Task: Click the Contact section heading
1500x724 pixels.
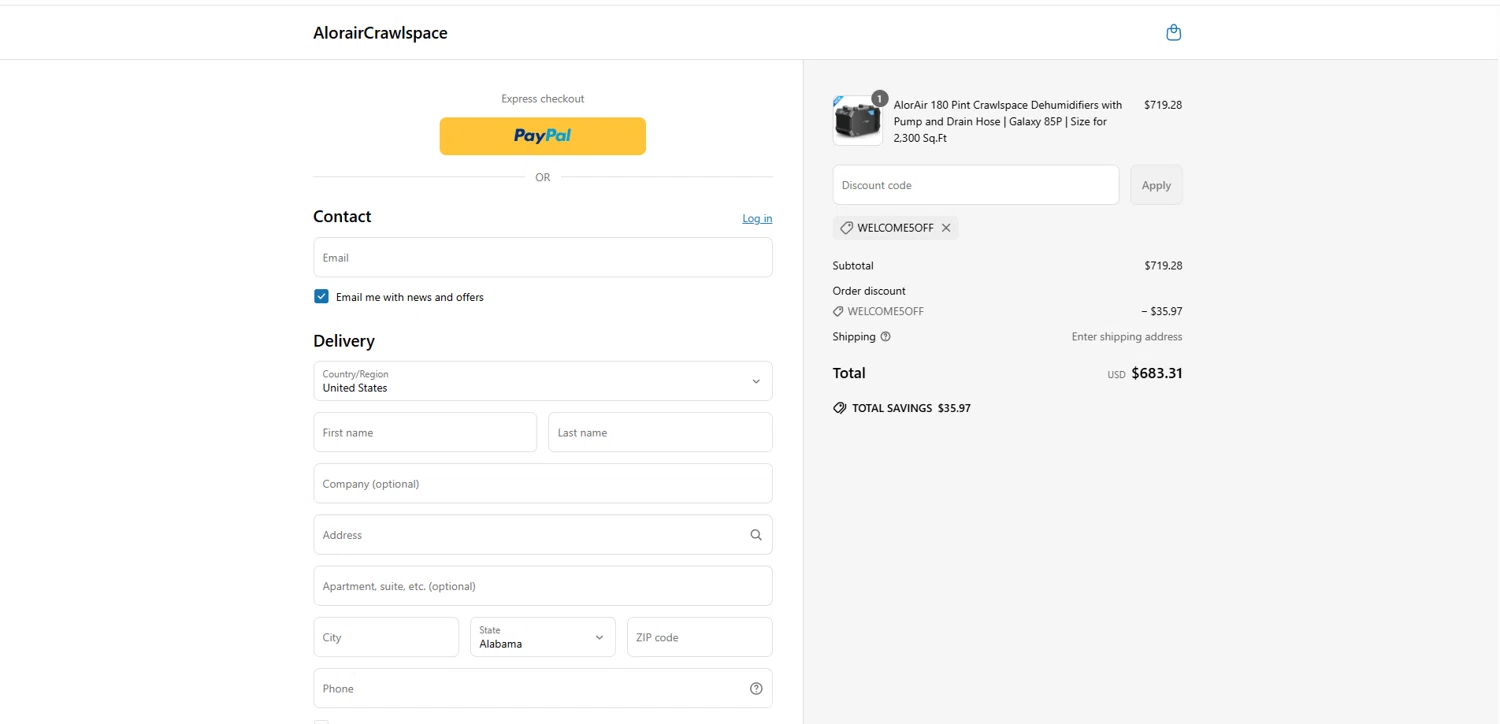Action: [x=342, y=217]
